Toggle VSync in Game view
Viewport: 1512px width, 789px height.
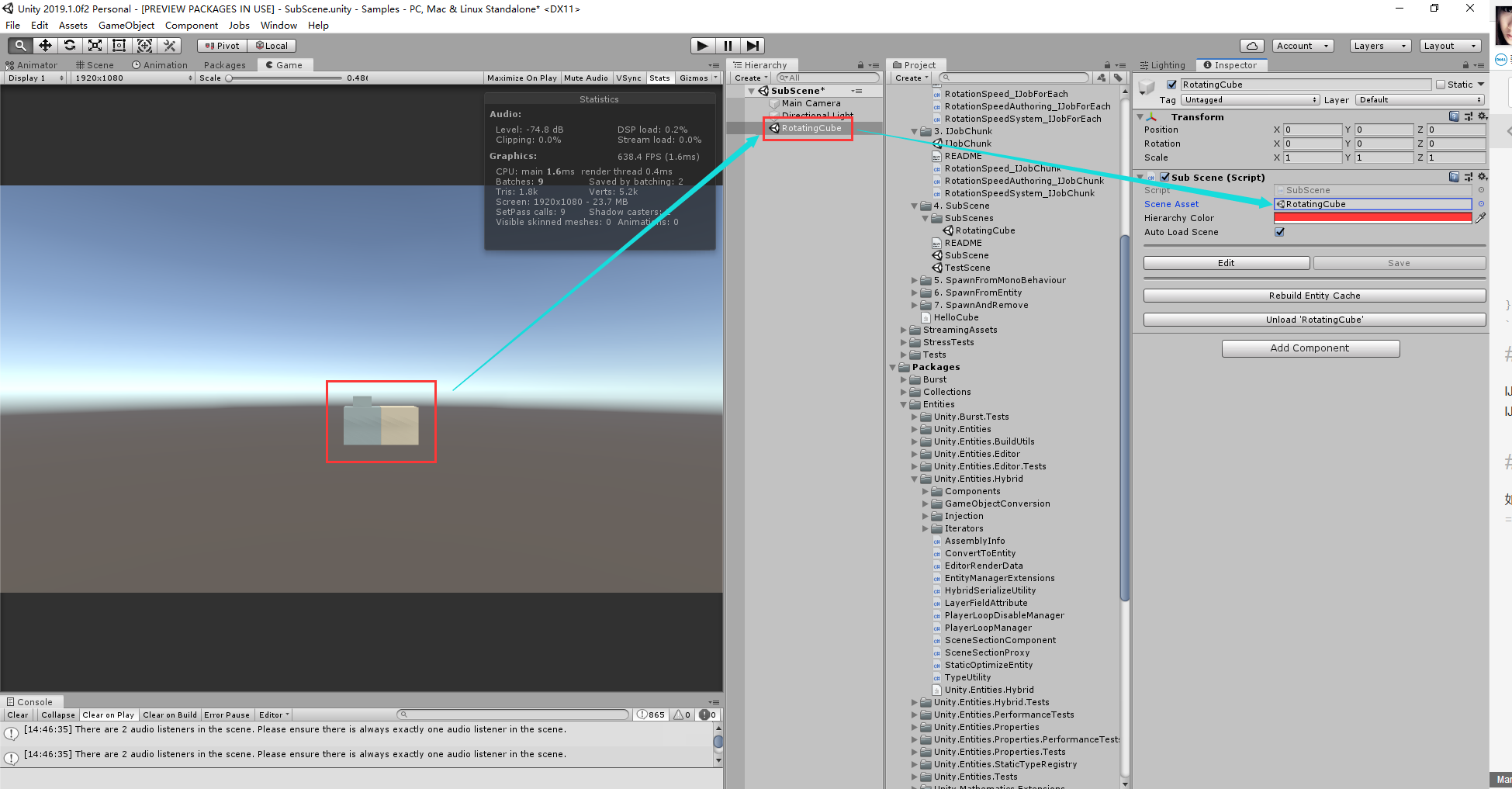click(628, 78)
